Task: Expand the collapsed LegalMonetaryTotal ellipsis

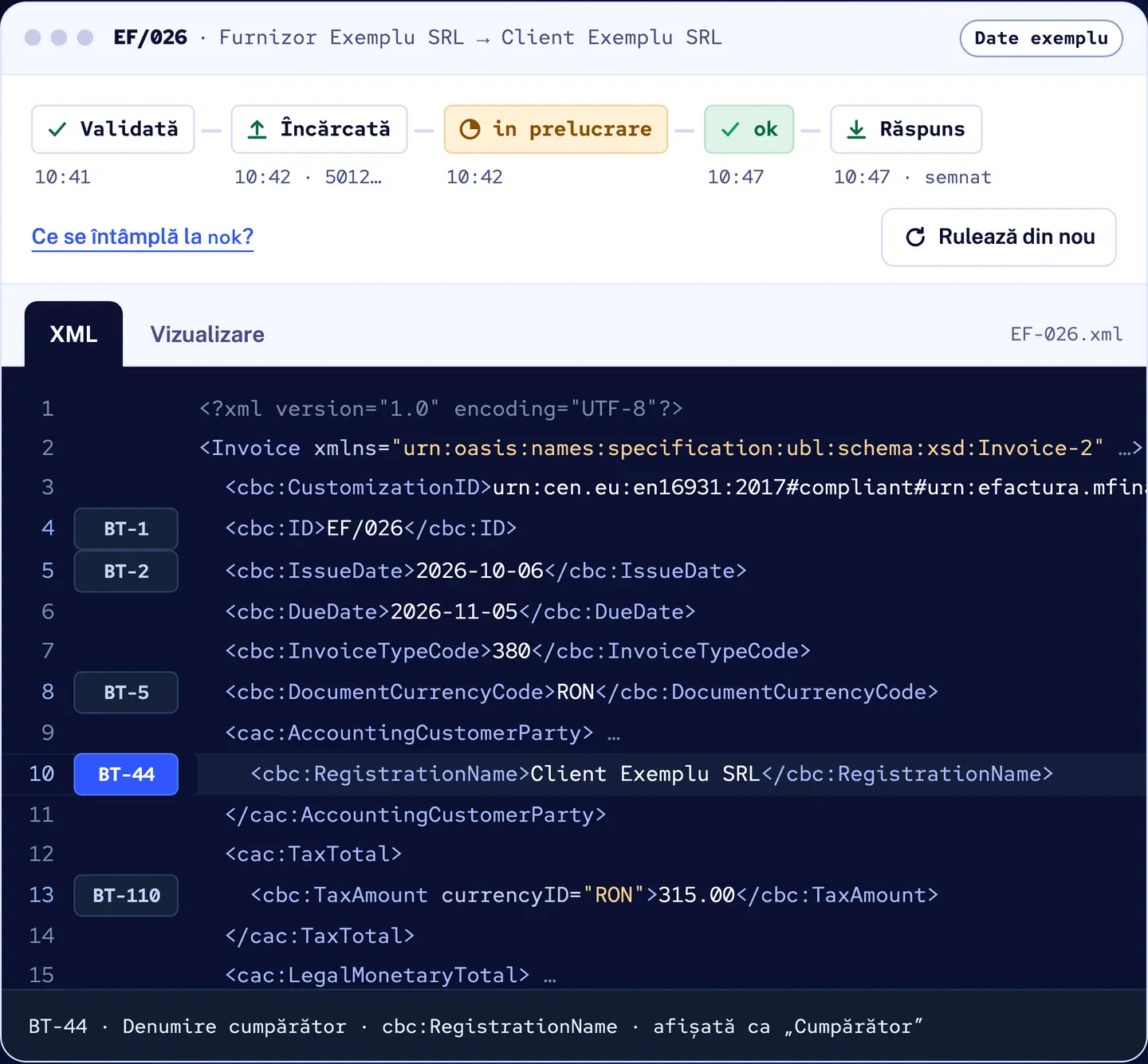Action: [x=550, y=978]
